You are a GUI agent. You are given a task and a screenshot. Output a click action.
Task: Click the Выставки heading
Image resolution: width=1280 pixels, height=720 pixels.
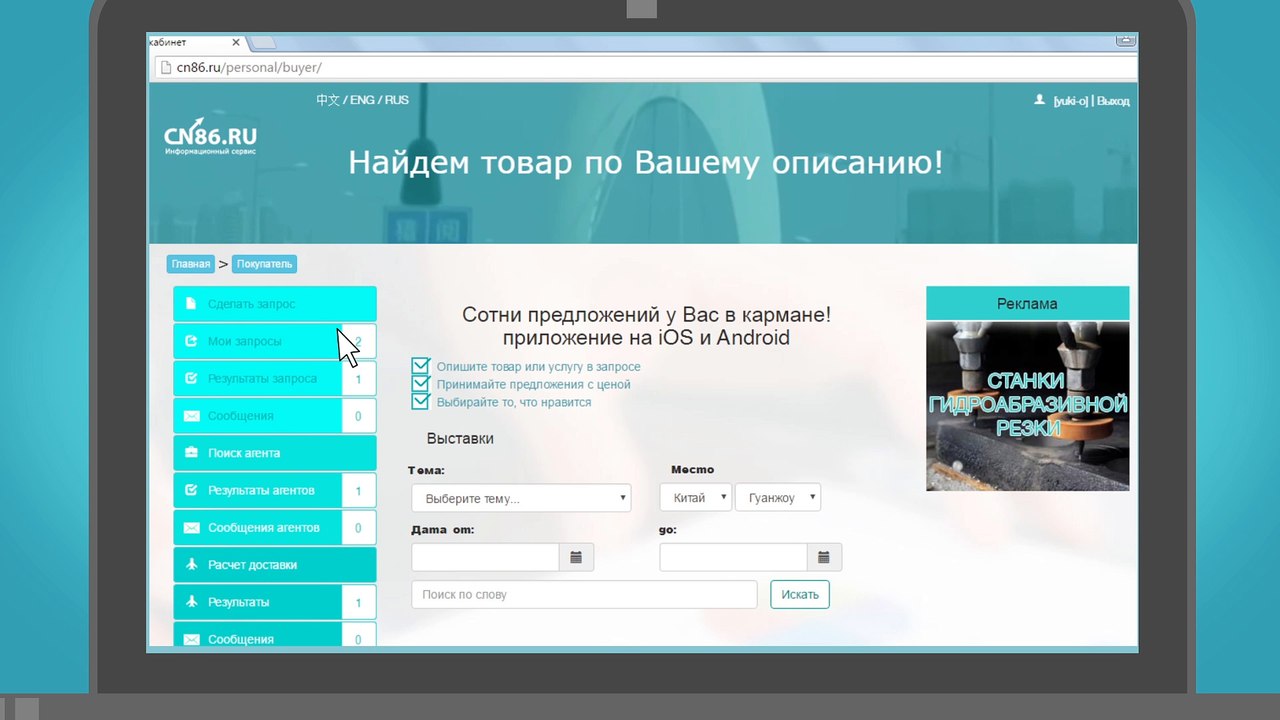pos(460,438)
